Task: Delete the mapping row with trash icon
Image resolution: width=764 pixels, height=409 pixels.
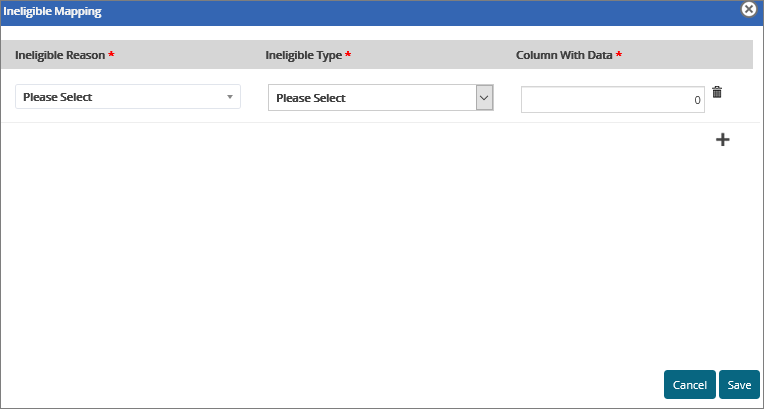Action: tap(716, 93)
